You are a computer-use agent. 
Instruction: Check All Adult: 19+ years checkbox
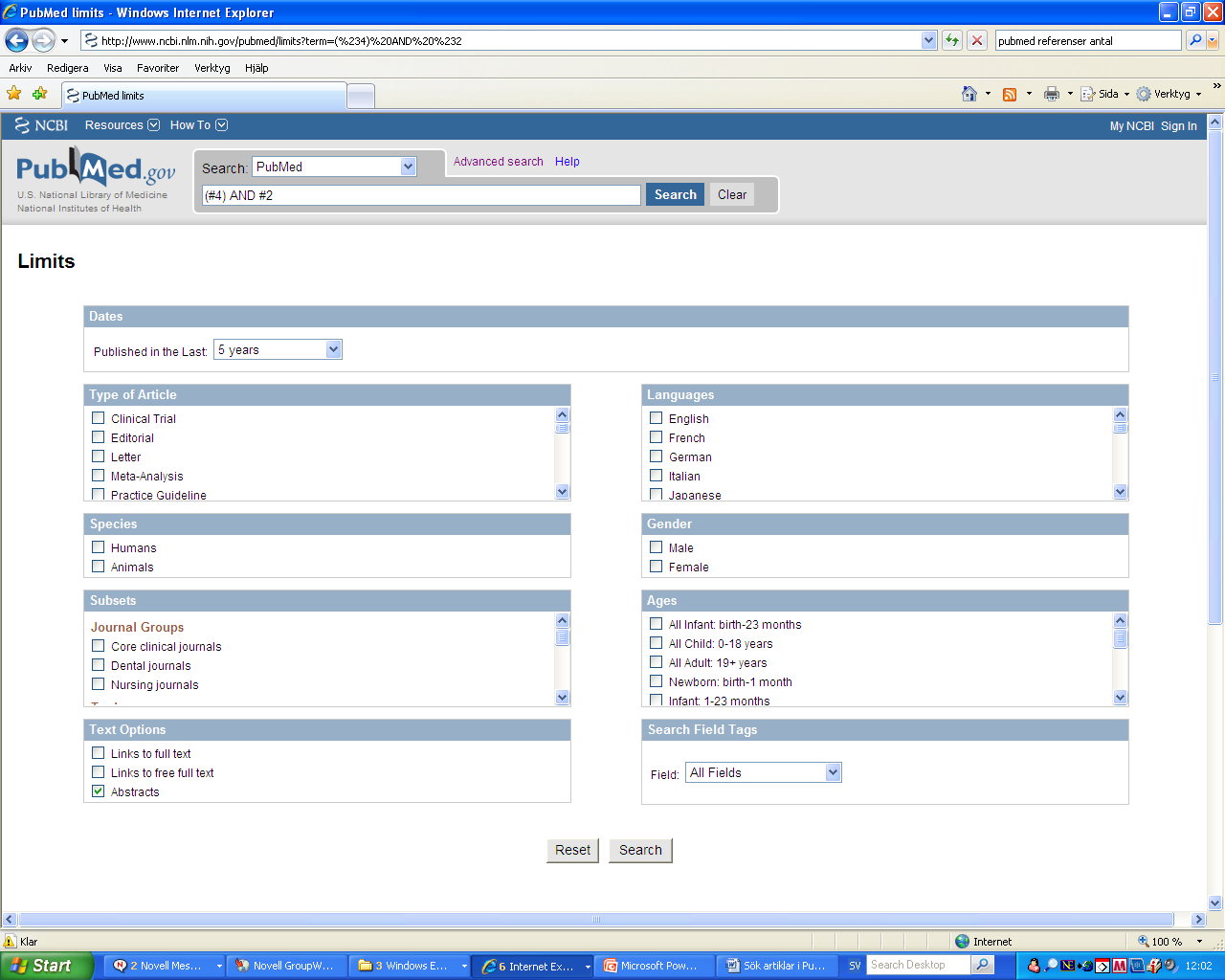tap(656, 662)
